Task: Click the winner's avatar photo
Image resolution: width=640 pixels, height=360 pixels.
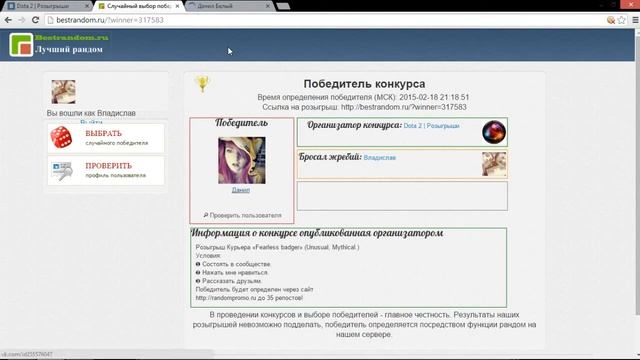Action: 242,160
